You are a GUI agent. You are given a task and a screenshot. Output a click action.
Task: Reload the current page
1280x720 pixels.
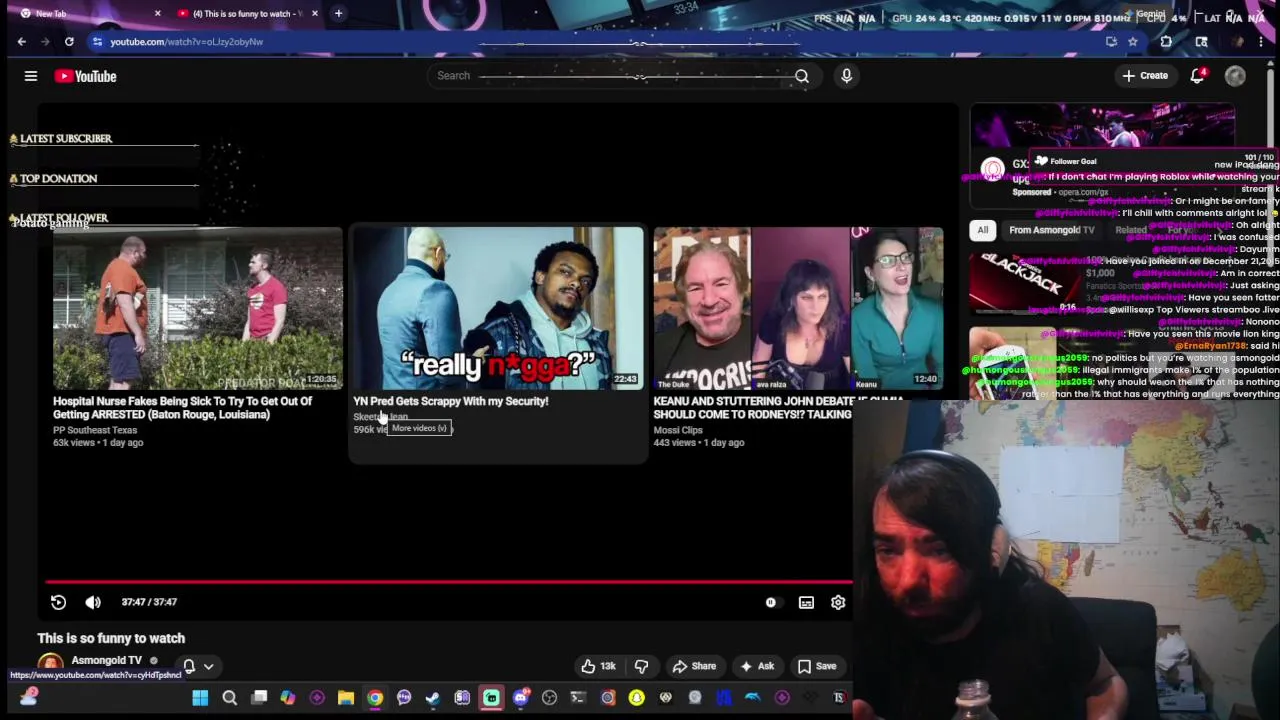(x=69, y=42)
